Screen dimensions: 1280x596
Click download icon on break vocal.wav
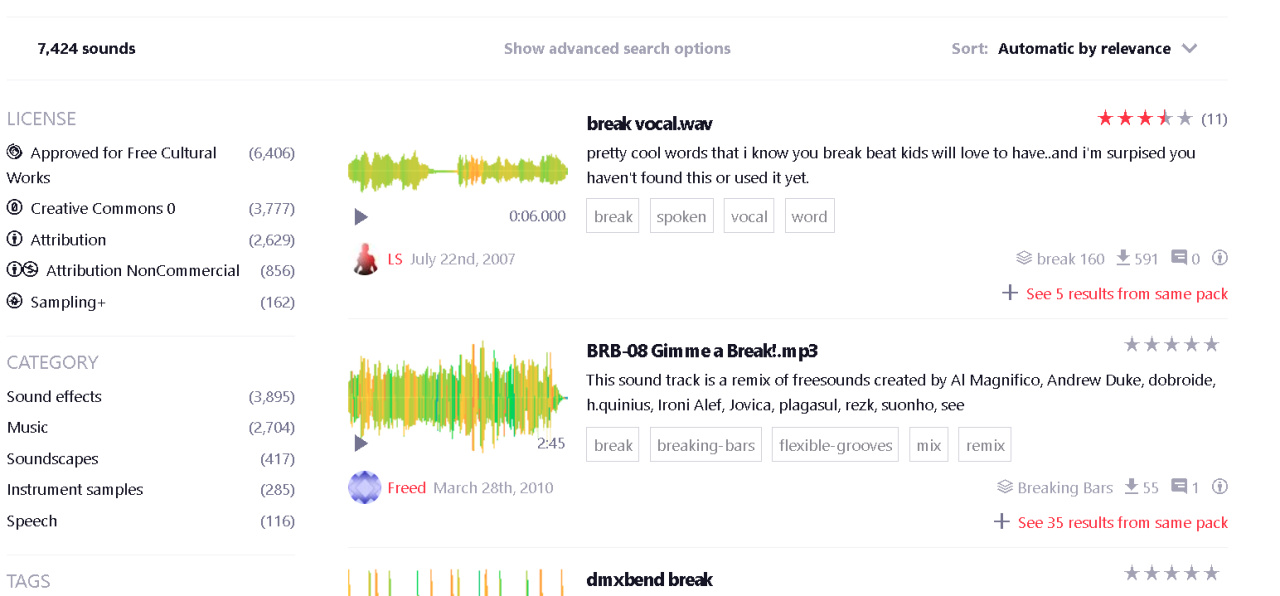[1123, 258]
